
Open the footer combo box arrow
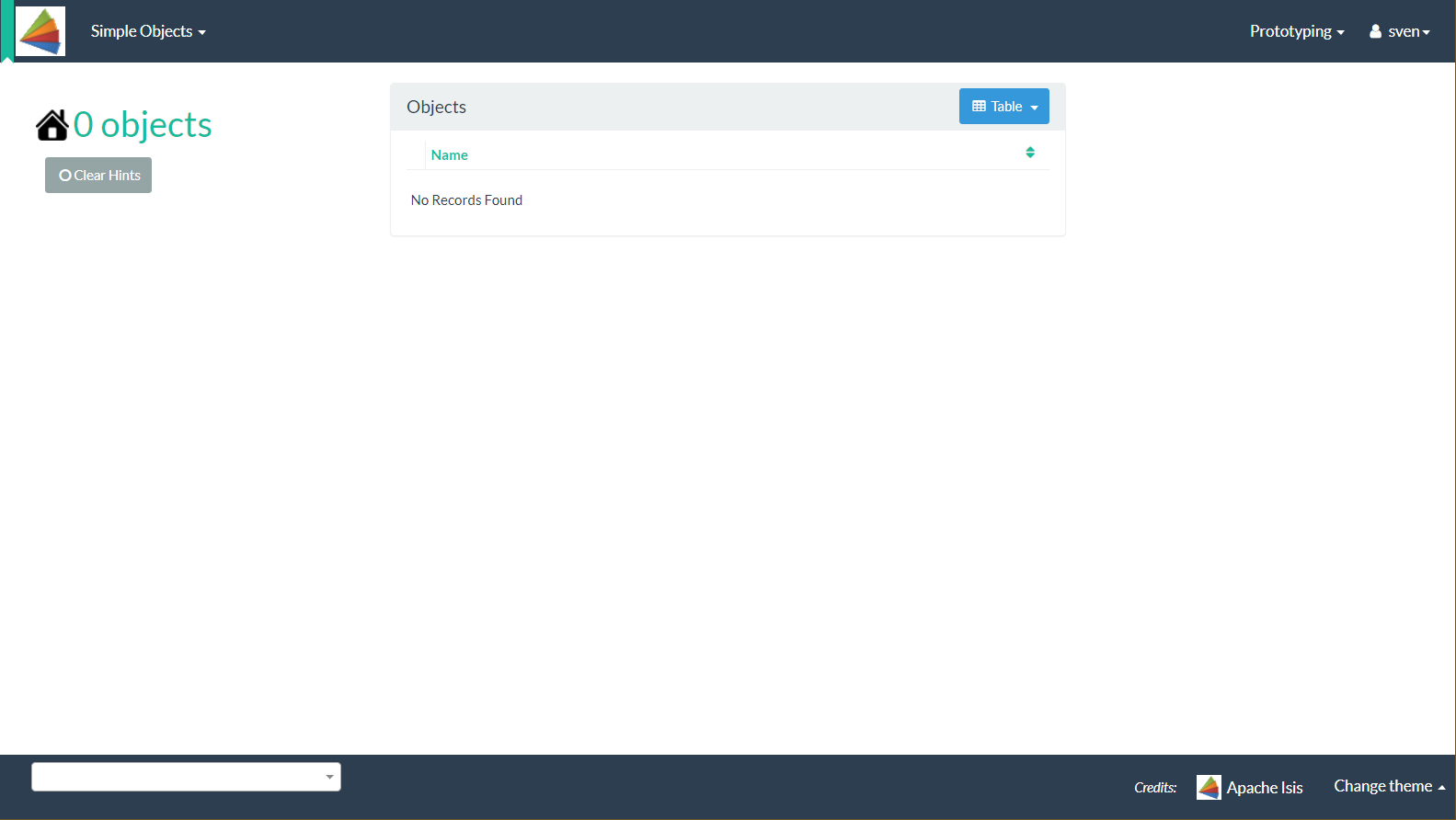(x=329, y=777)
